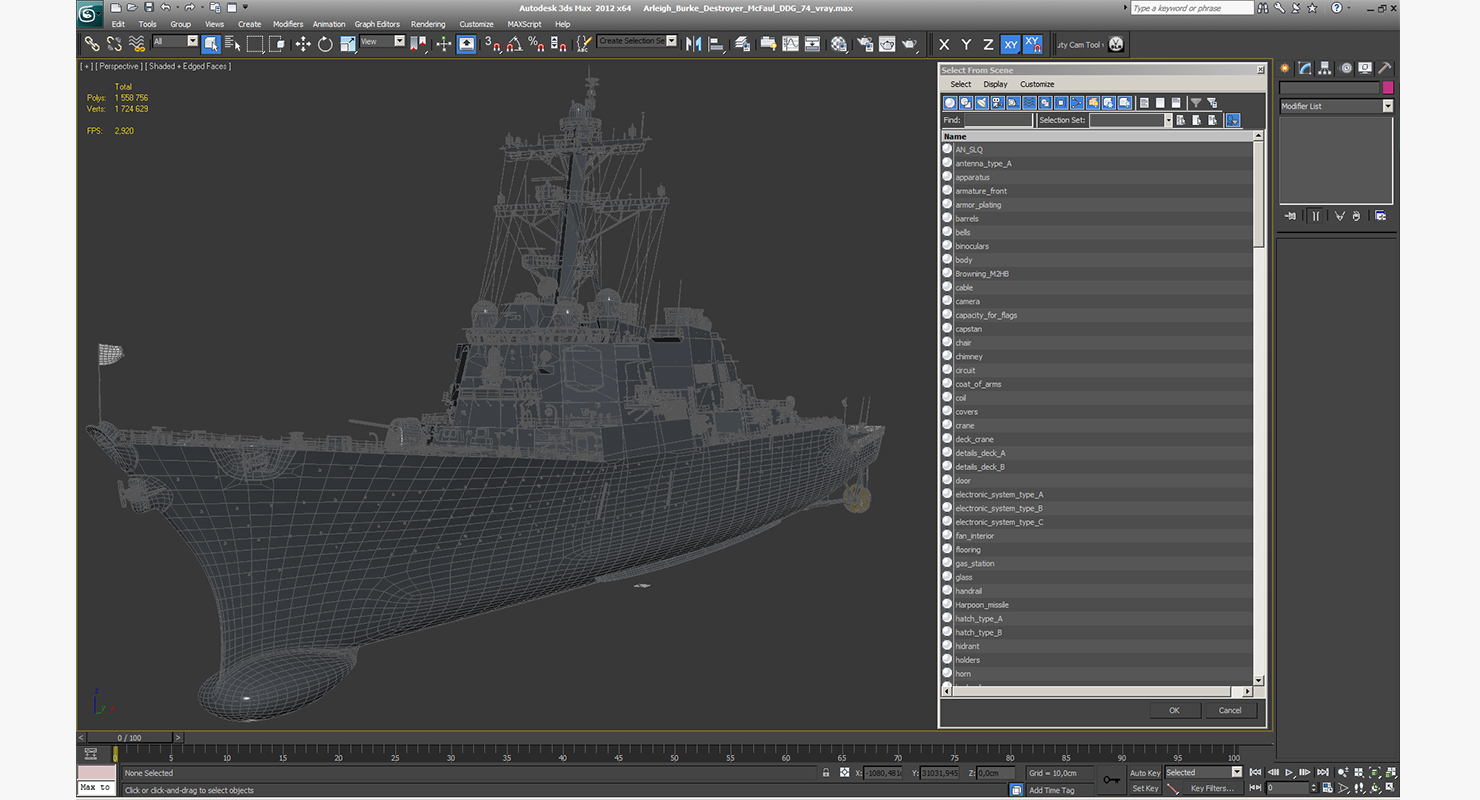This screenshot has width=1480, height=800.
Task: Toggle Keyboard Shortcut Override button
Action: click(x=466, y=44)
